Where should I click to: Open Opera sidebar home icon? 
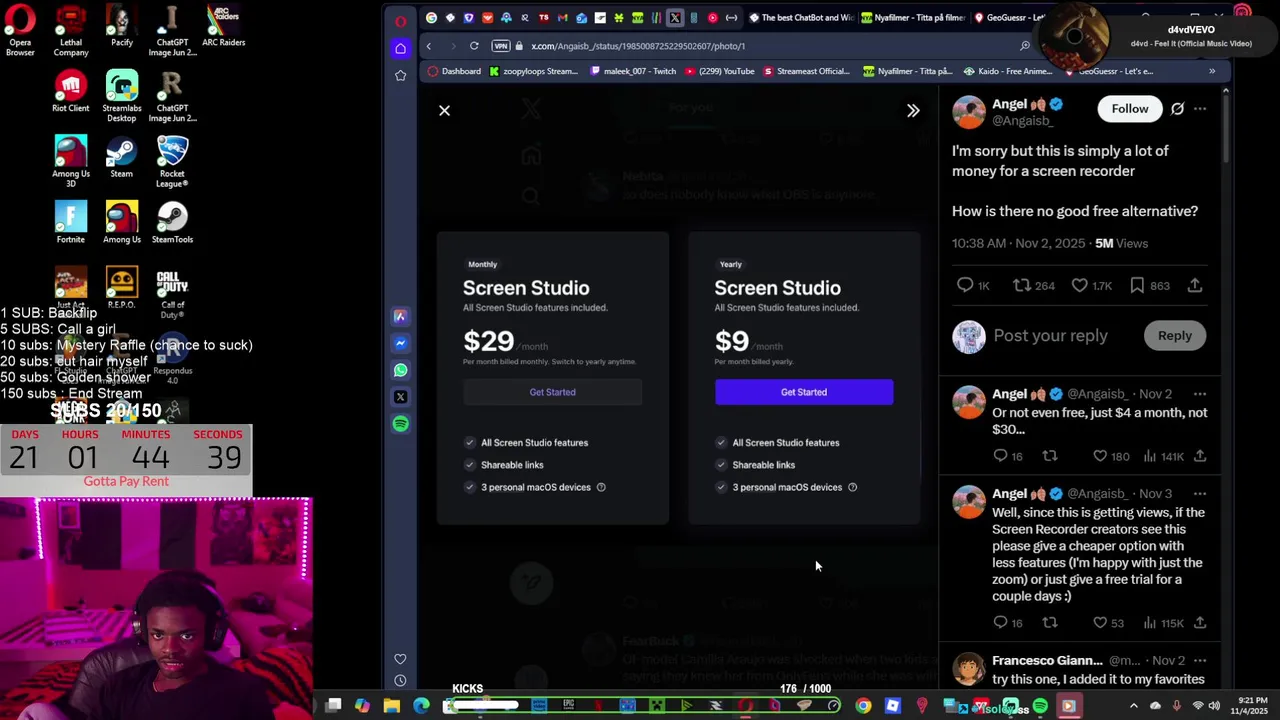pos(400,48)
